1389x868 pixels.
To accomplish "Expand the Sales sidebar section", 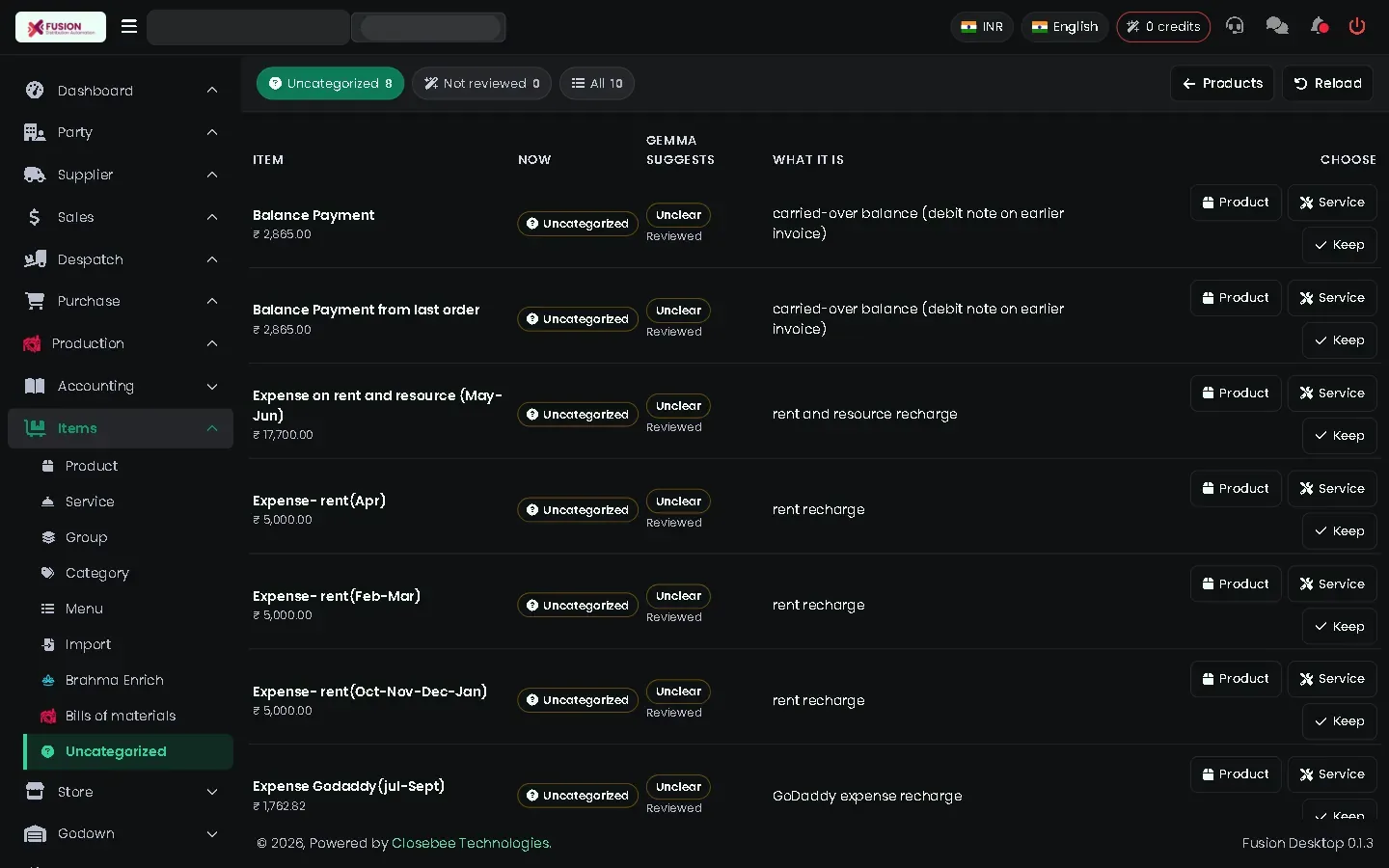I will [x=121, y=217].
